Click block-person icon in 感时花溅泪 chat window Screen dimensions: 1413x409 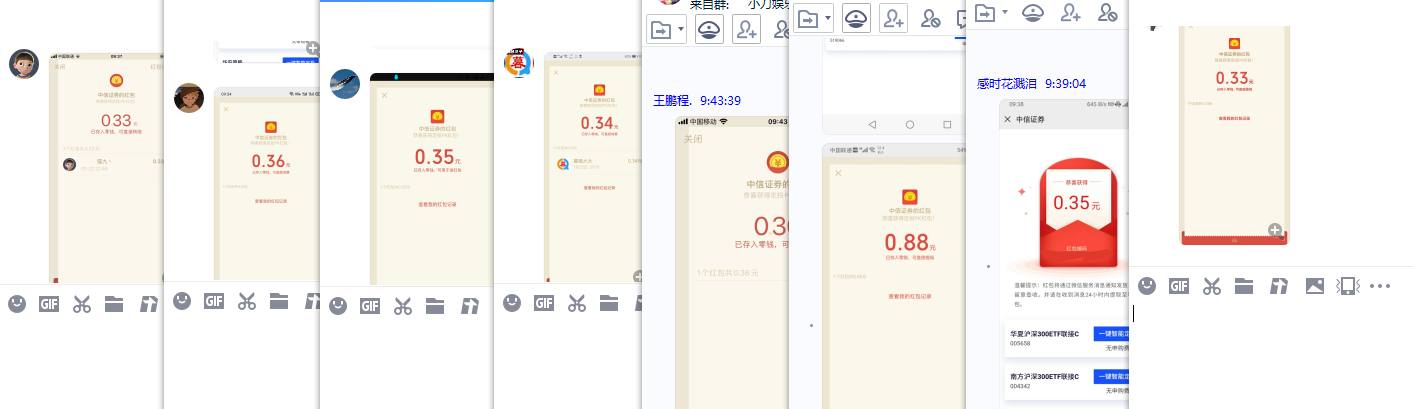point(1107,12)
